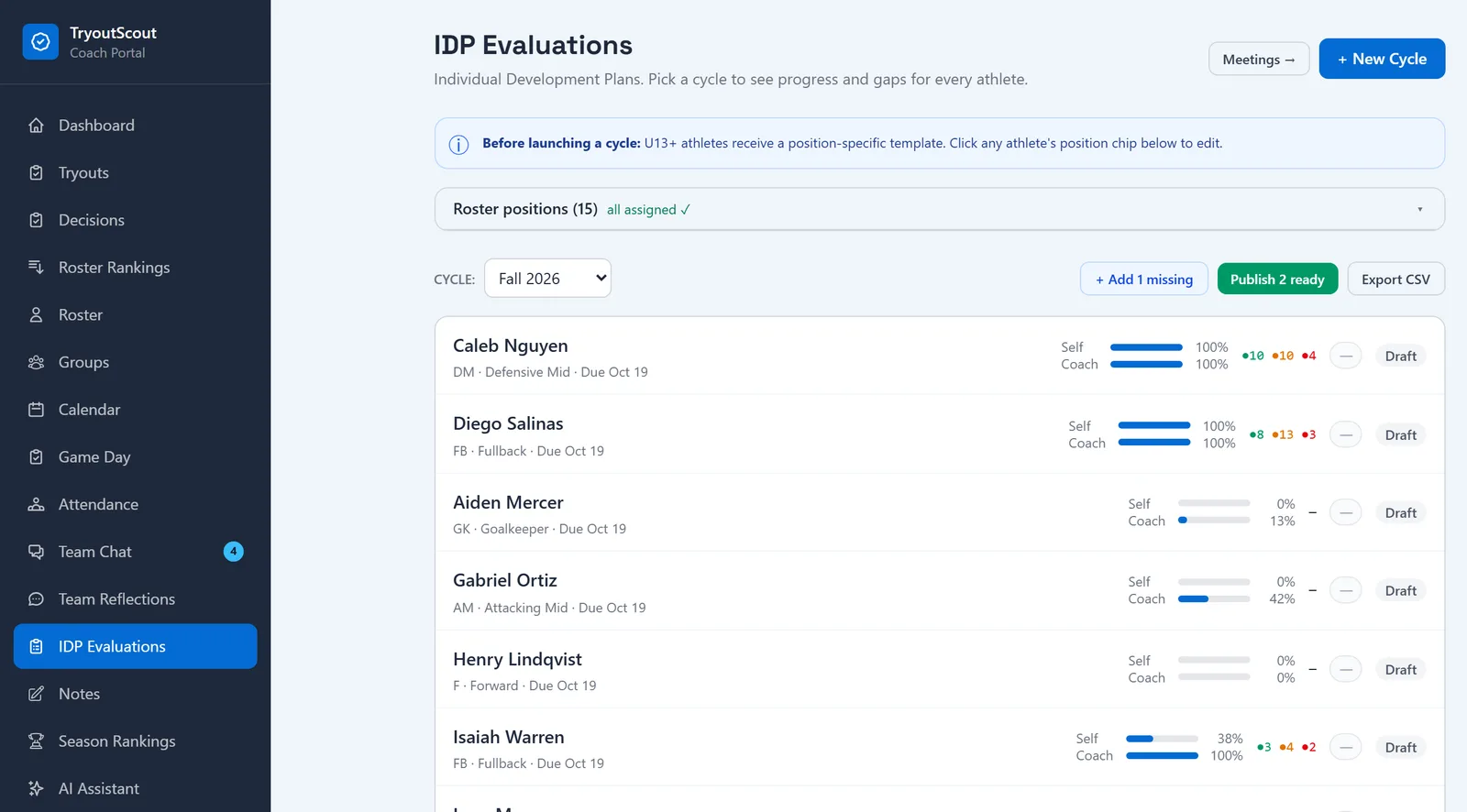This screenshot has width=1467, height=812.
Task: Click the Roster person icon
Action: 36,315
